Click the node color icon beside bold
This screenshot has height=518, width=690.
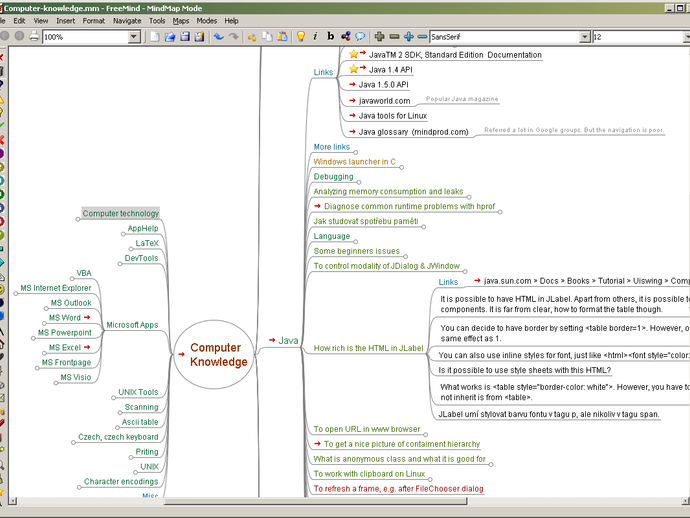tap(346, 37)
